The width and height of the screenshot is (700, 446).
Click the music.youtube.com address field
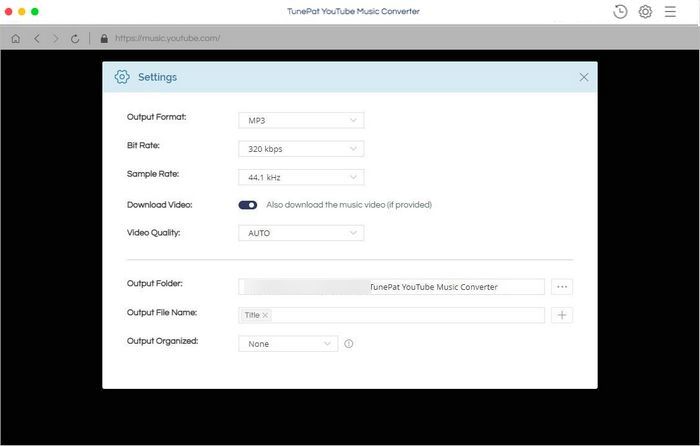coord(167,38)
